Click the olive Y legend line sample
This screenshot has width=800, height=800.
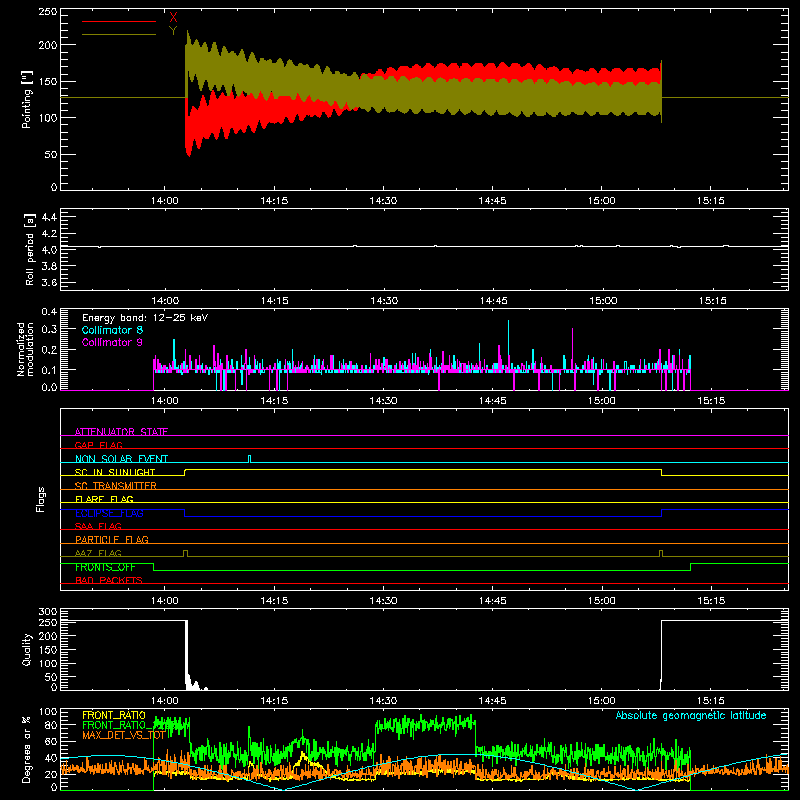pyautogui.click(x=119, y=35)
